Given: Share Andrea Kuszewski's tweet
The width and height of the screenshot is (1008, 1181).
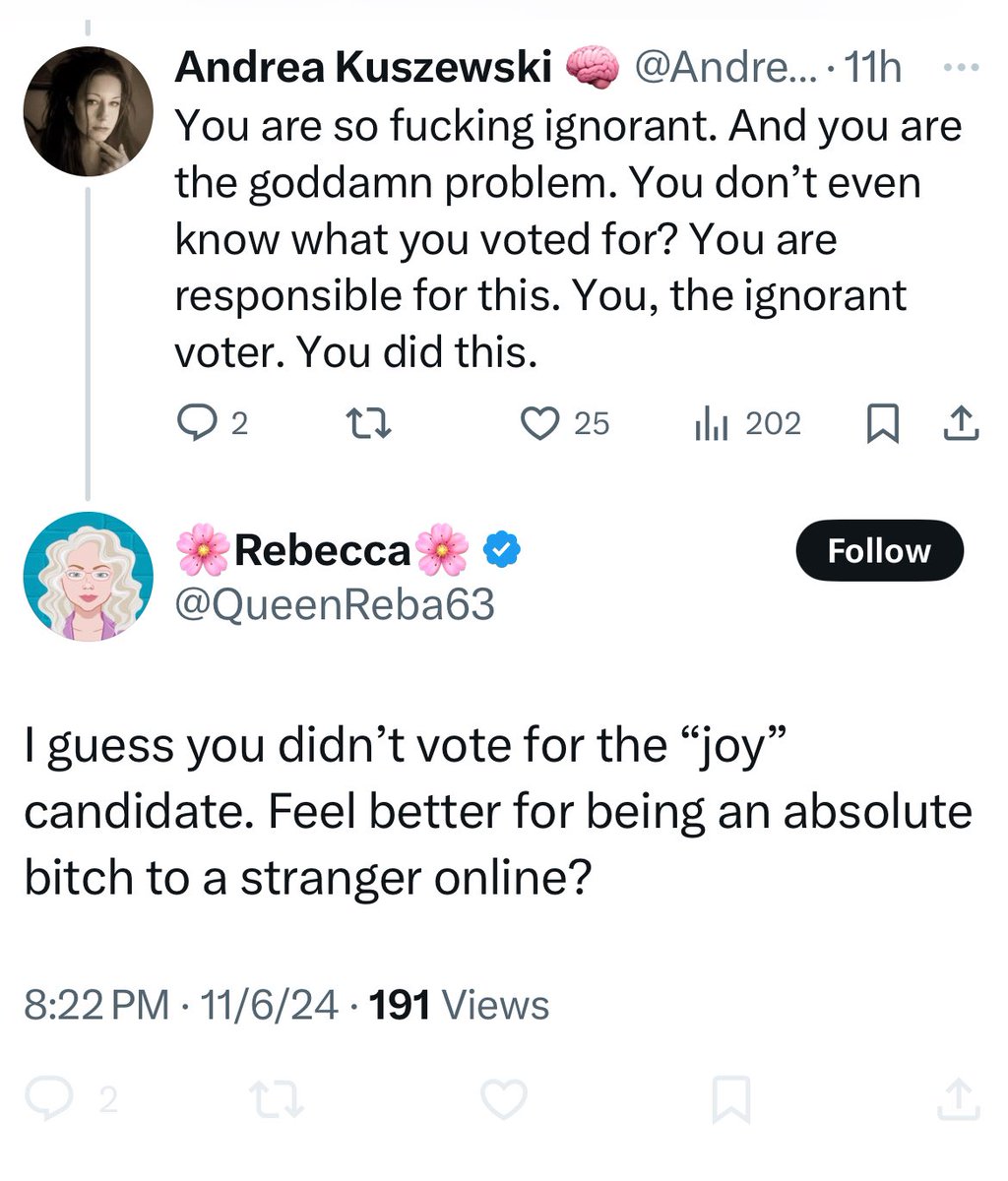Looking at the screenshot, I should pos(961,423).
